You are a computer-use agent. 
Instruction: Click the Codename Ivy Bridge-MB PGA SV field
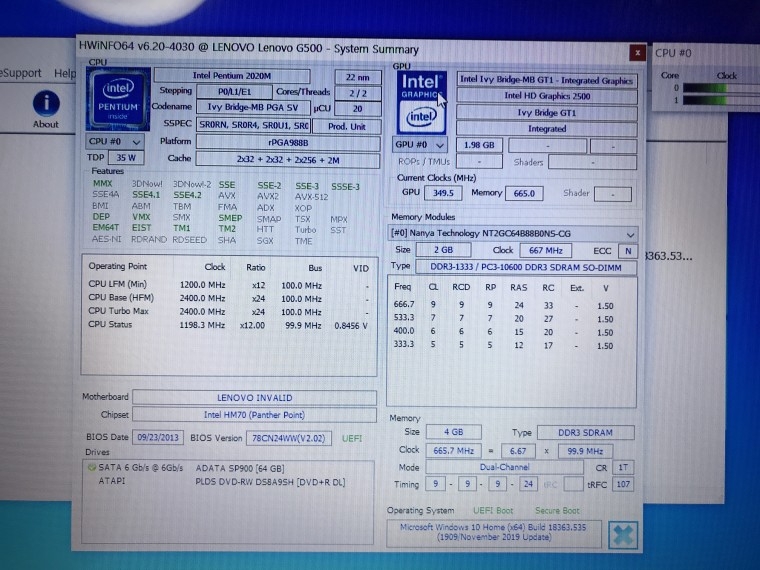pos(253,107)
